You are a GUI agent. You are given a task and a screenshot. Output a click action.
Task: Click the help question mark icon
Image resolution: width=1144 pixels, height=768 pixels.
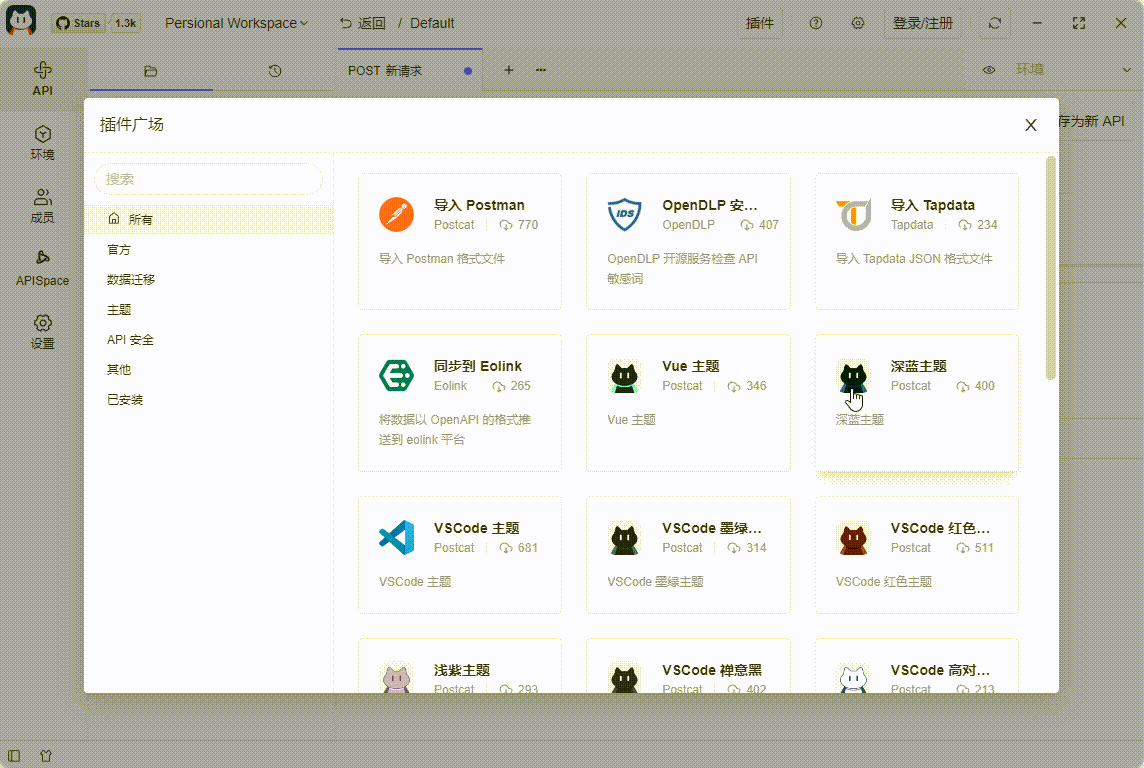816,23
